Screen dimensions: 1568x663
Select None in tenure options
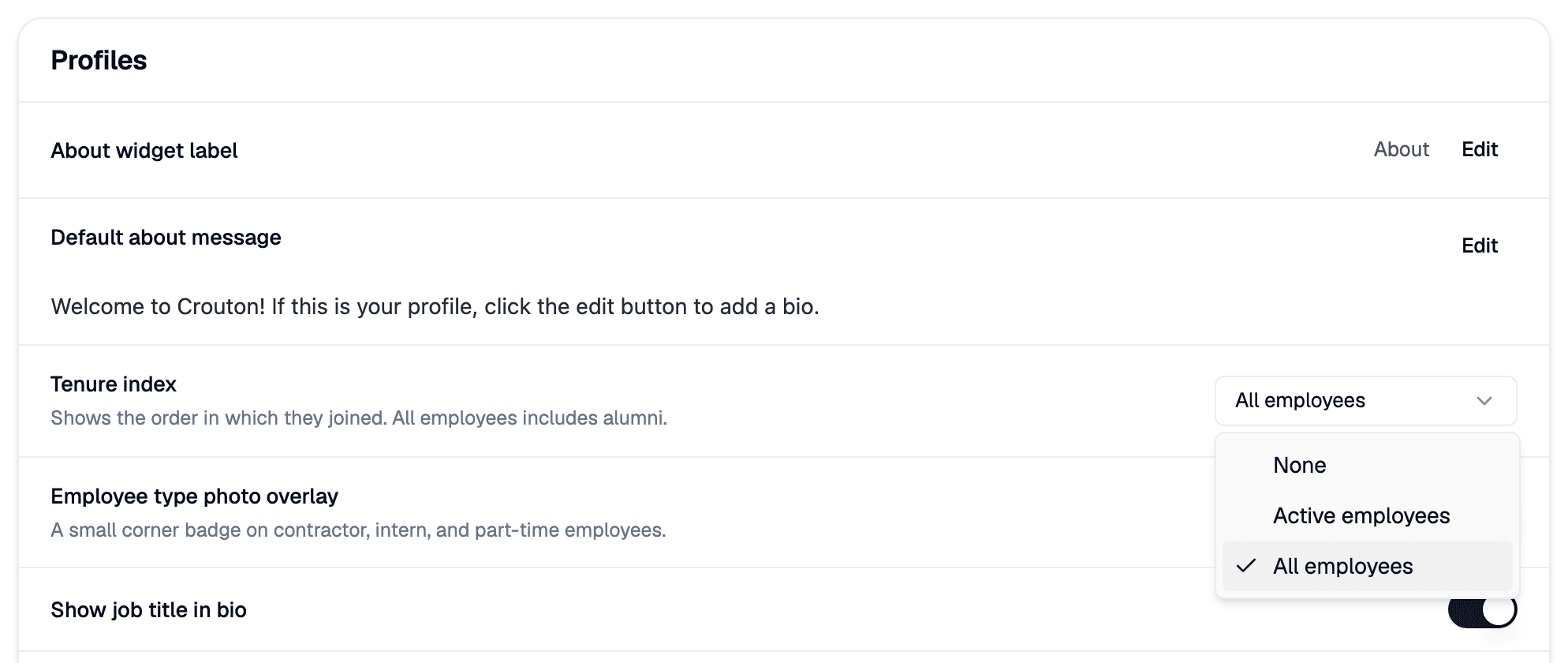tap(1367, 465)
